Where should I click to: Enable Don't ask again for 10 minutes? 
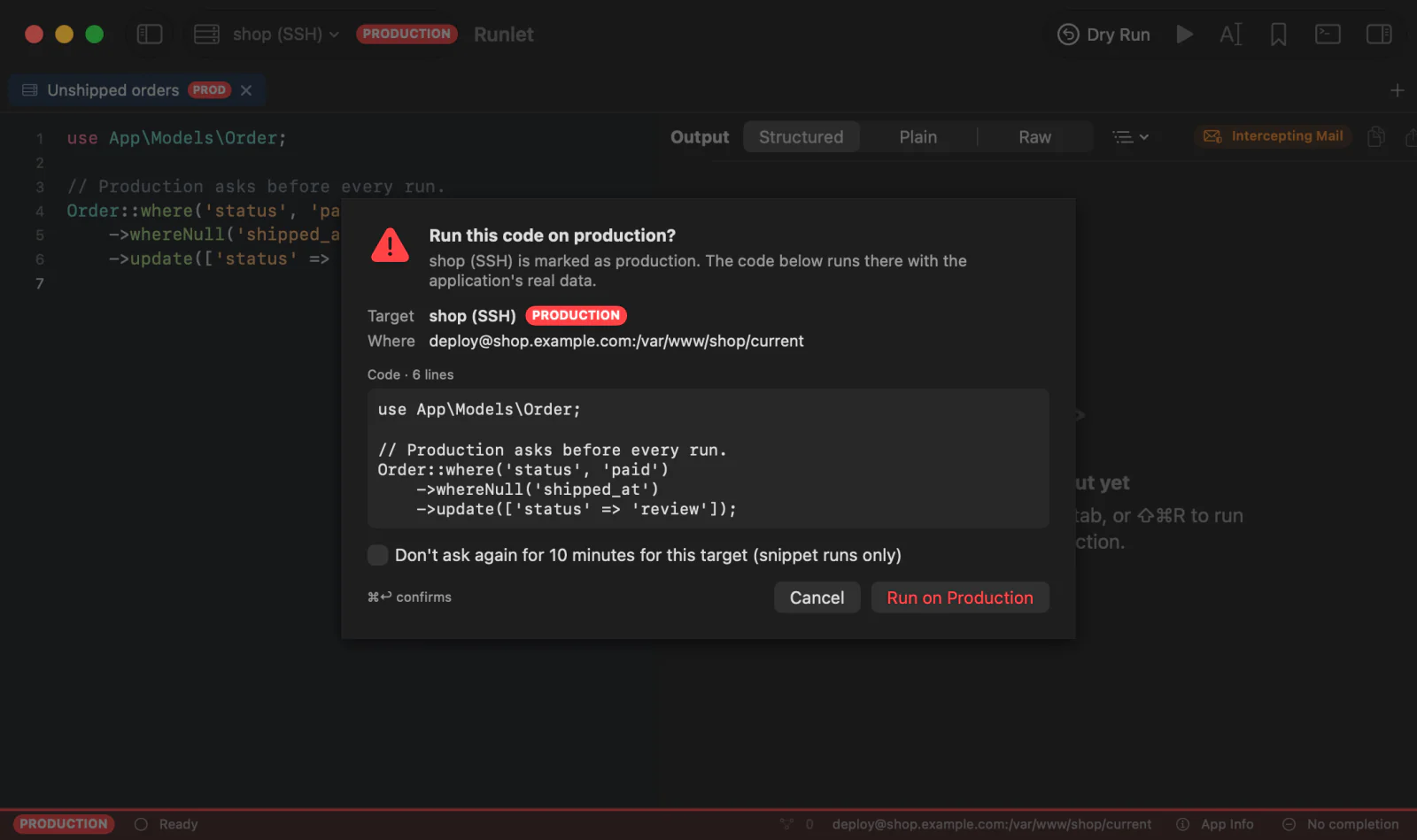377,555
